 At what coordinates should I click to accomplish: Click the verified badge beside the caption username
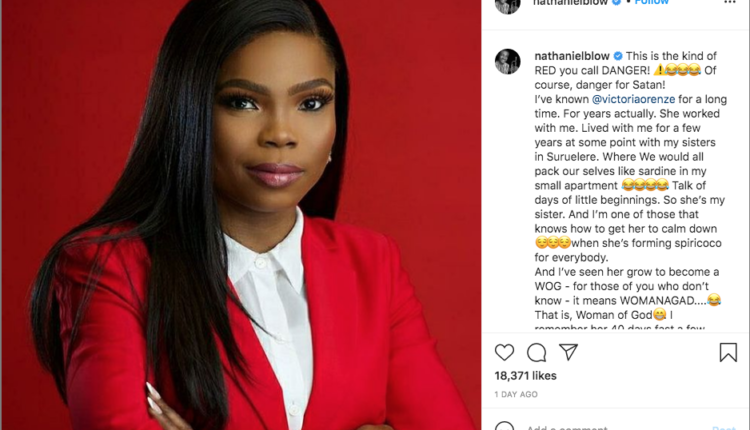coord(618,56)
